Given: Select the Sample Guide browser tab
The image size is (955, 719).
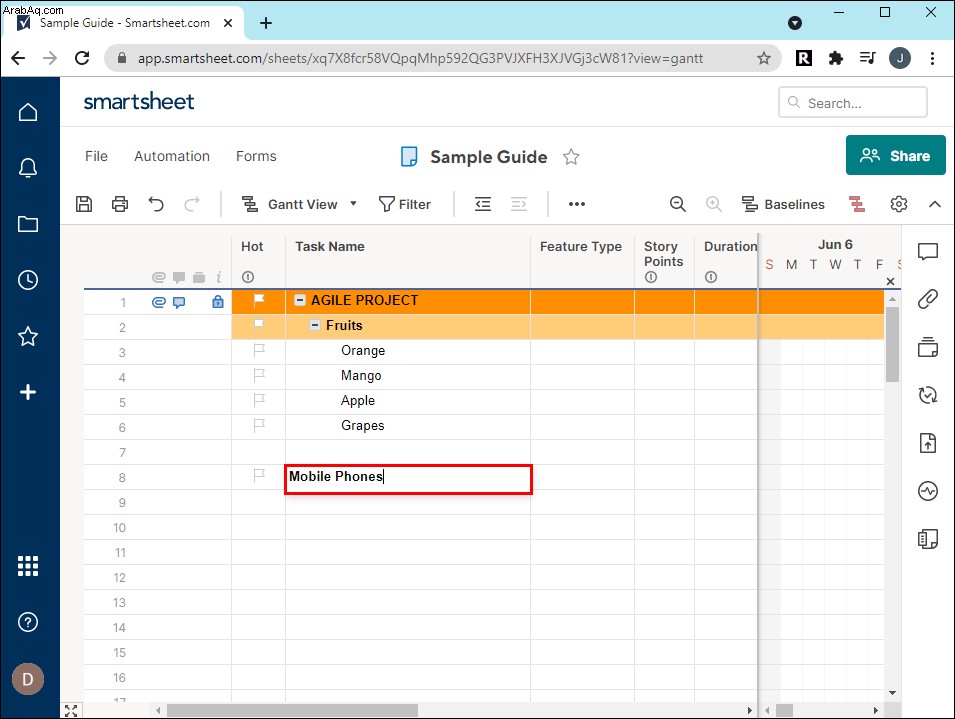Looking at the screenshot, I should pyautogui.click(x=125, y=23).
